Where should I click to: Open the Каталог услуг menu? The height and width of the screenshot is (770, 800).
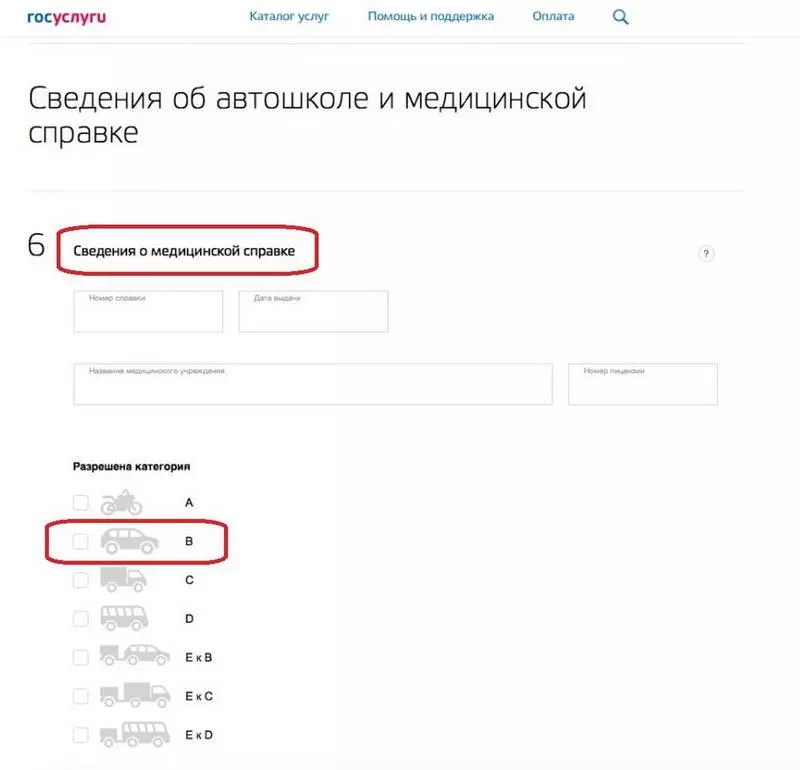click(289, 16)
